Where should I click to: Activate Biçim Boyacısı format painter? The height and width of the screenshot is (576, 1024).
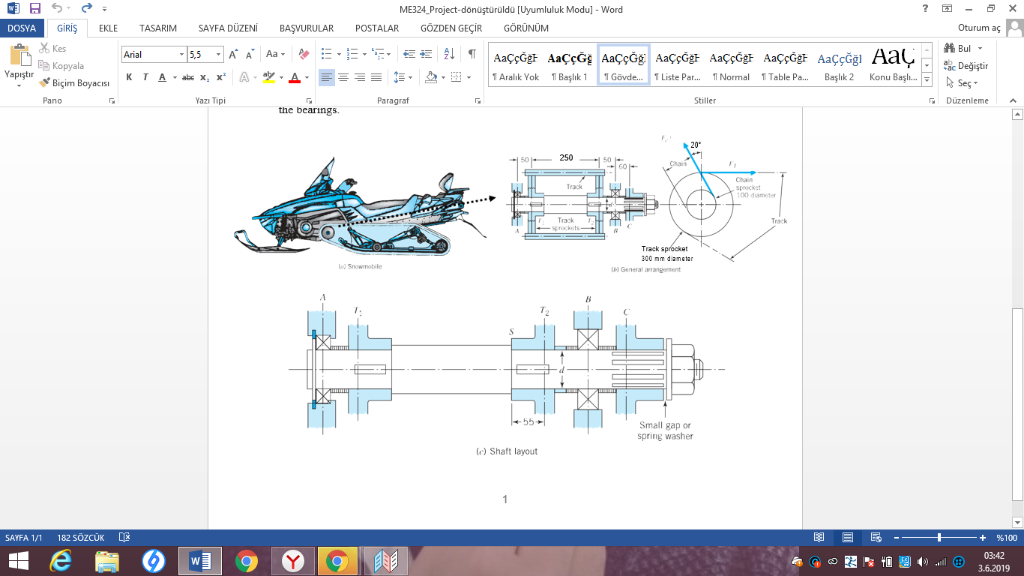[74, 83]
